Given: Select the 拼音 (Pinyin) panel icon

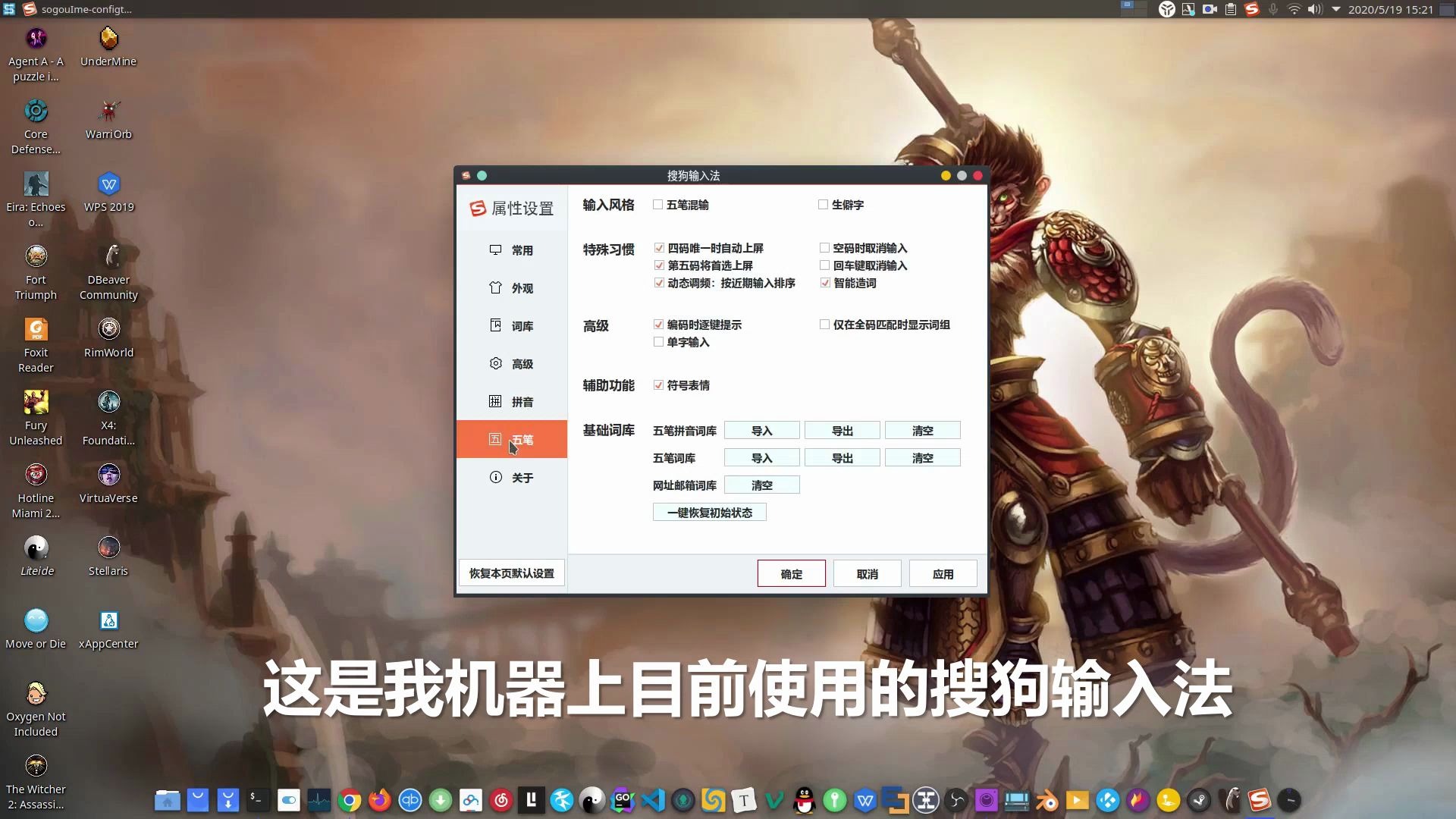Looking at the screenshot, I should 495,402.
